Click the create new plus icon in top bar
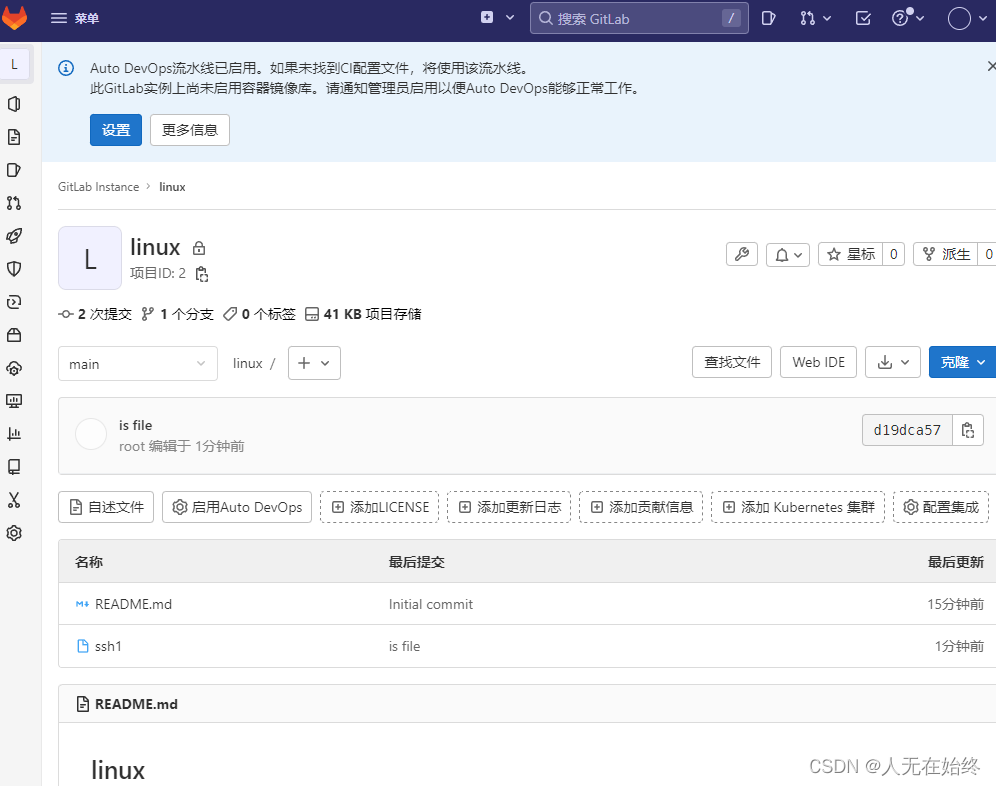This screenshot has height=786, width=996. point(487,18)
